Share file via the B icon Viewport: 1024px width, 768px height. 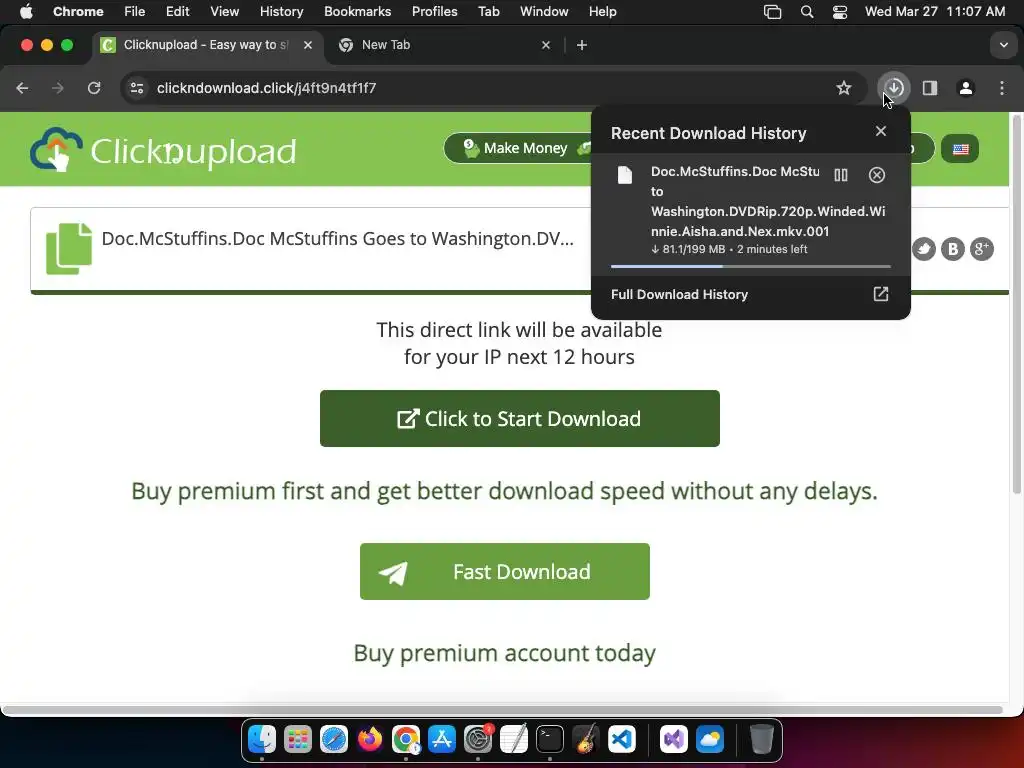pos(953,249)
